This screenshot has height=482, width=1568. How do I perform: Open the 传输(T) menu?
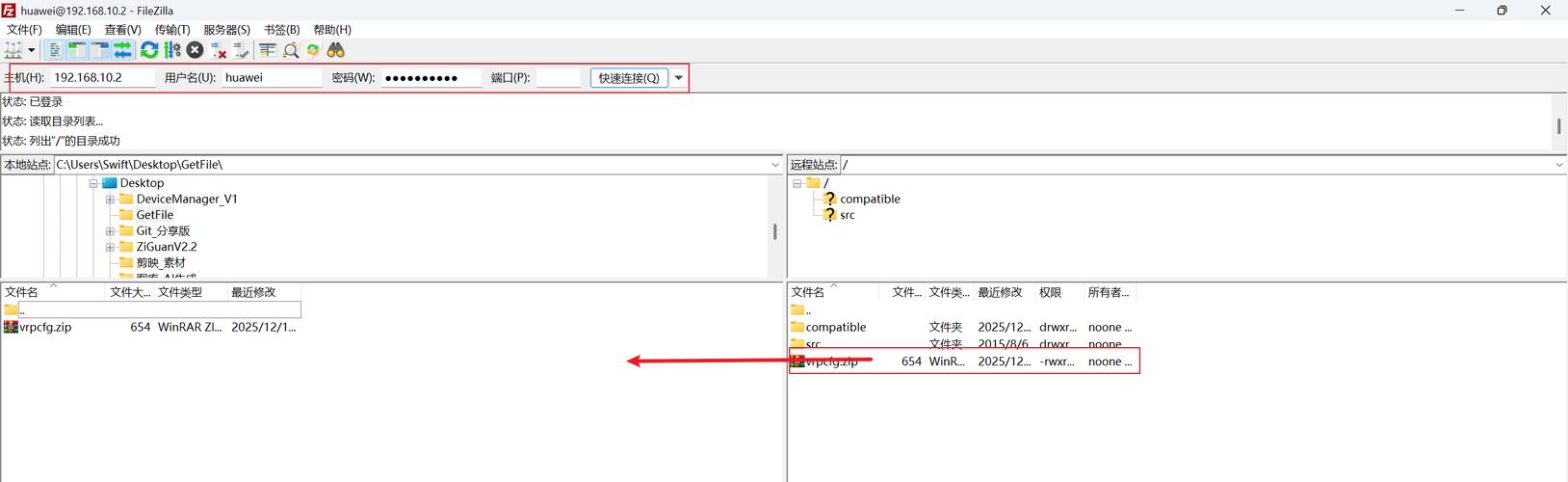click(172, 30)
